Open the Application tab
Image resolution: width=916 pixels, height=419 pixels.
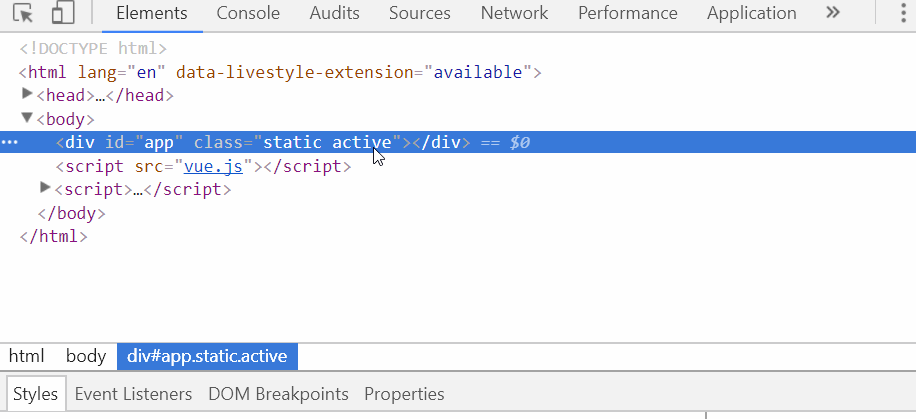751,13
